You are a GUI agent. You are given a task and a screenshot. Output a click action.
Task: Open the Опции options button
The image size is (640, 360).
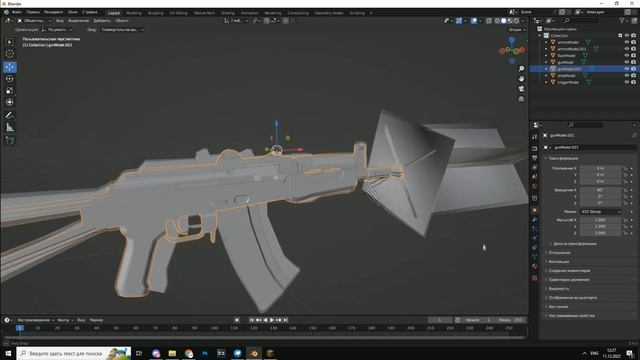(x=517, y=29)
